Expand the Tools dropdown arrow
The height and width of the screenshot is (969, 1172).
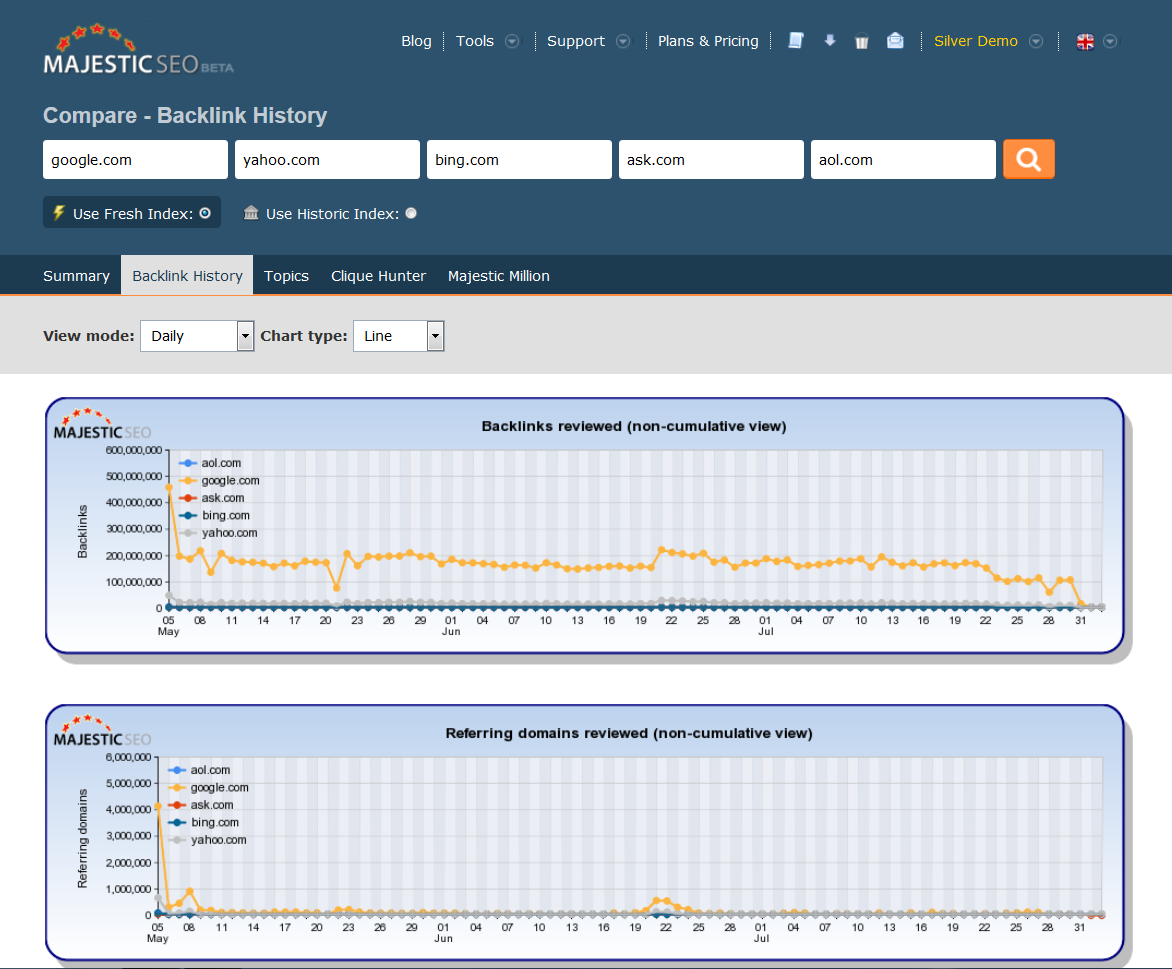512,41
